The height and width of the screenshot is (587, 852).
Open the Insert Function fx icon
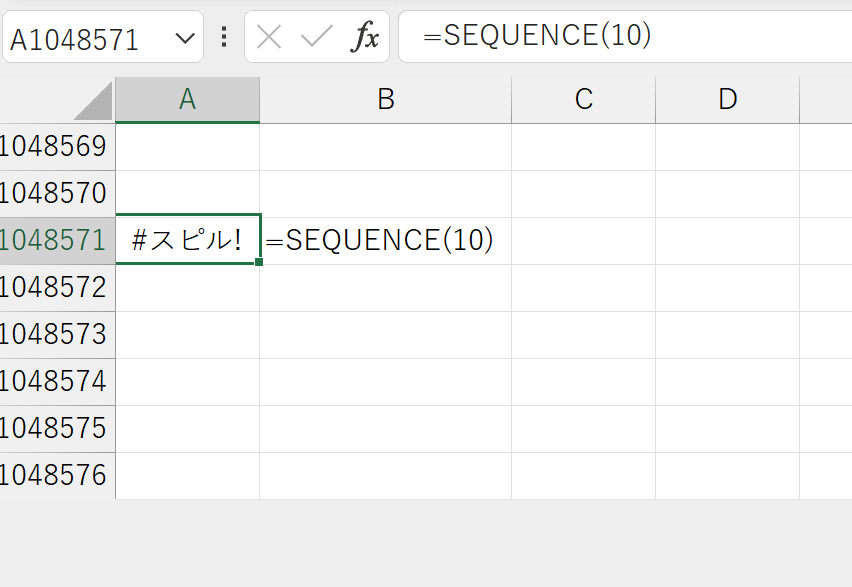coord(365,36)
